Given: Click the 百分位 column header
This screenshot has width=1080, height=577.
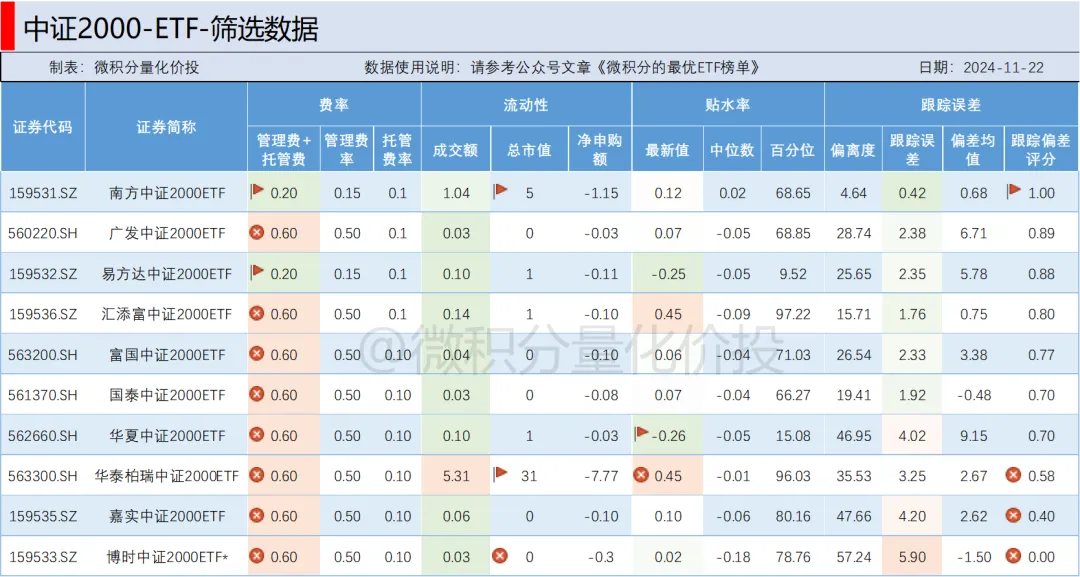Looking at the screenshot, I should [x=792, y=150].
